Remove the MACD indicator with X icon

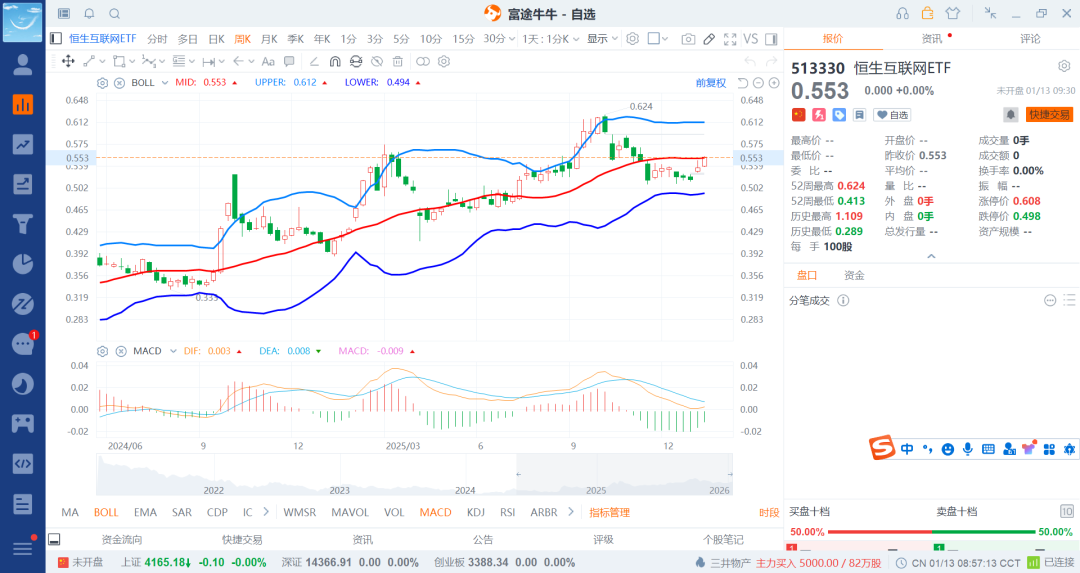tap(119, 351)
